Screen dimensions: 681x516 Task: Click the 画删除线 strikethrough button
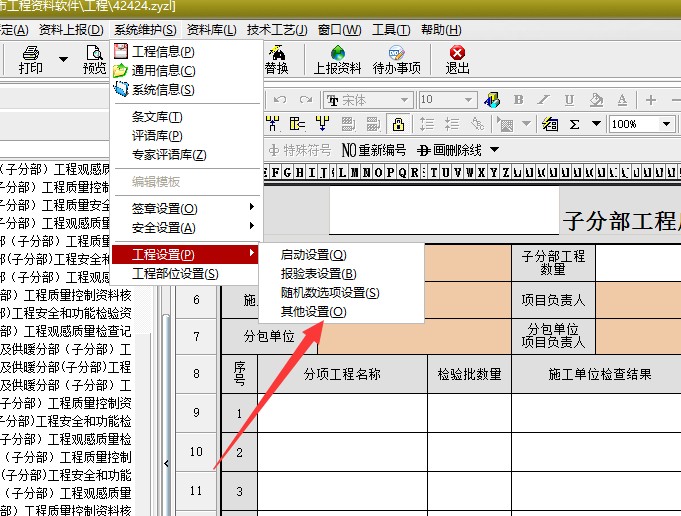click(x=451, y=150)
